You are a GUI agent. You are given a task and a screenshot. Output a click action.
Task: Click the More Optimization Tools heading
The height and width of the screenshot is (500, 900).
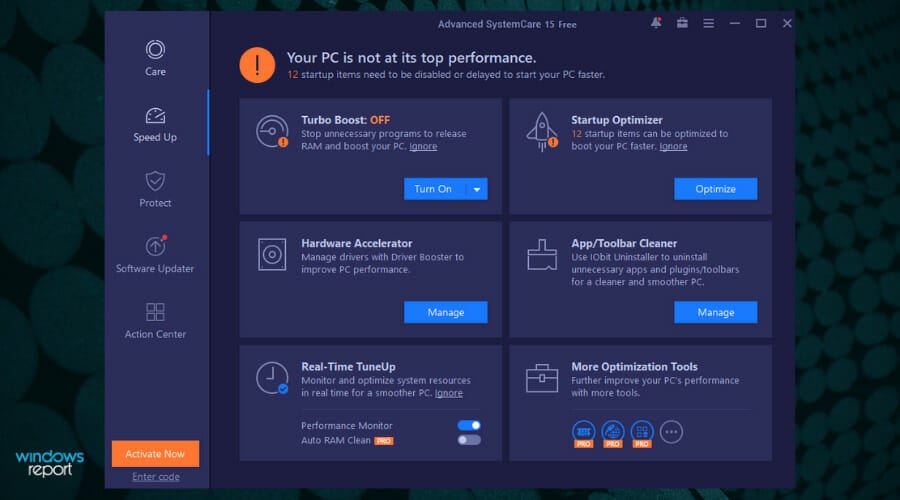click(634, 367)
